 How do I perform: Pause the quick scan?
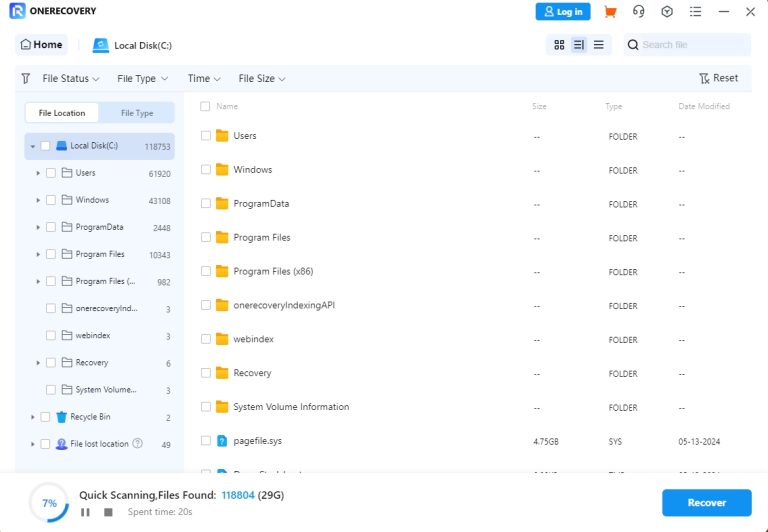[x=85, y=512]
